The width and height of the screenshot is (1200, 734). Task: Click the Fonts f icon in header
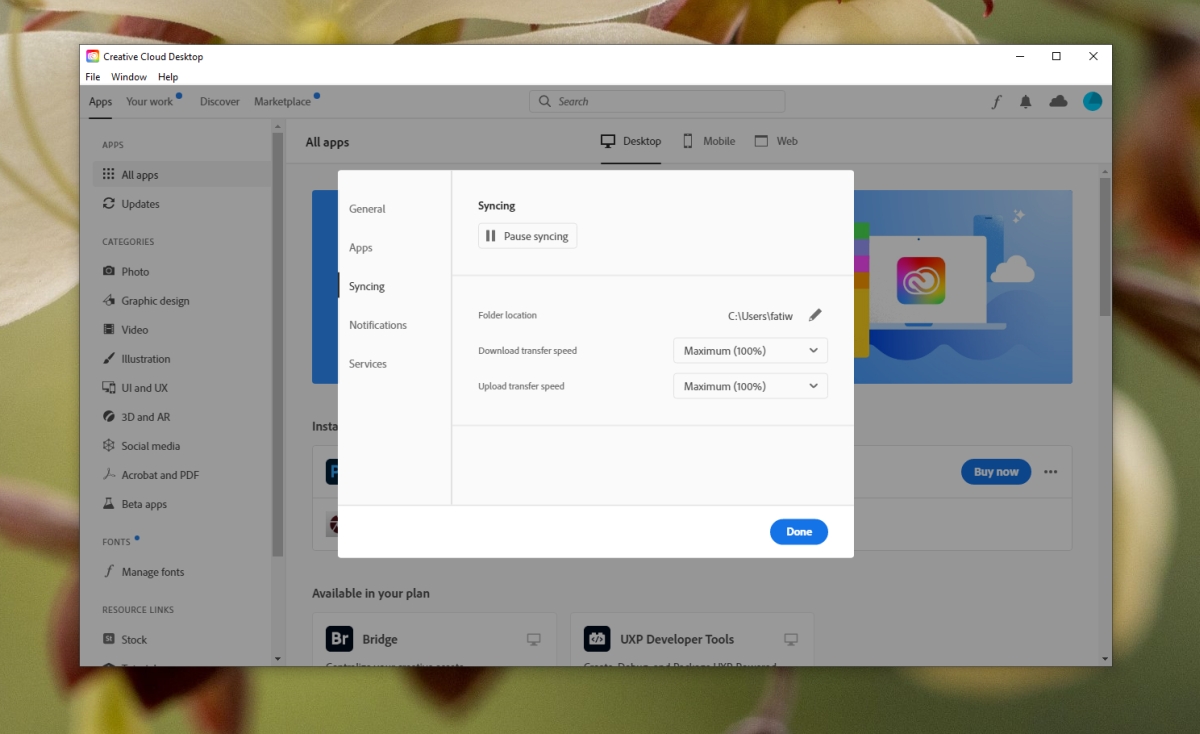996,101
